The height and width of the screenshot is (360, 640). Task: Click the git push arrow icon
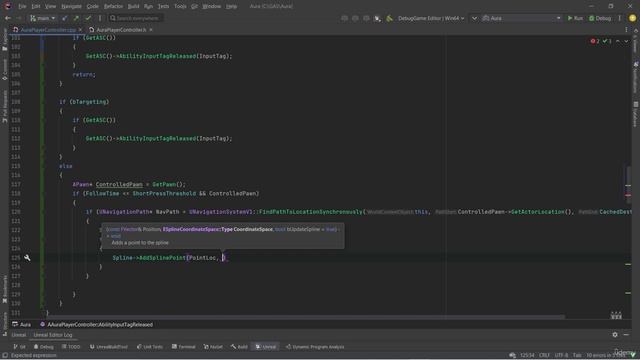click(x=76, y=18)
